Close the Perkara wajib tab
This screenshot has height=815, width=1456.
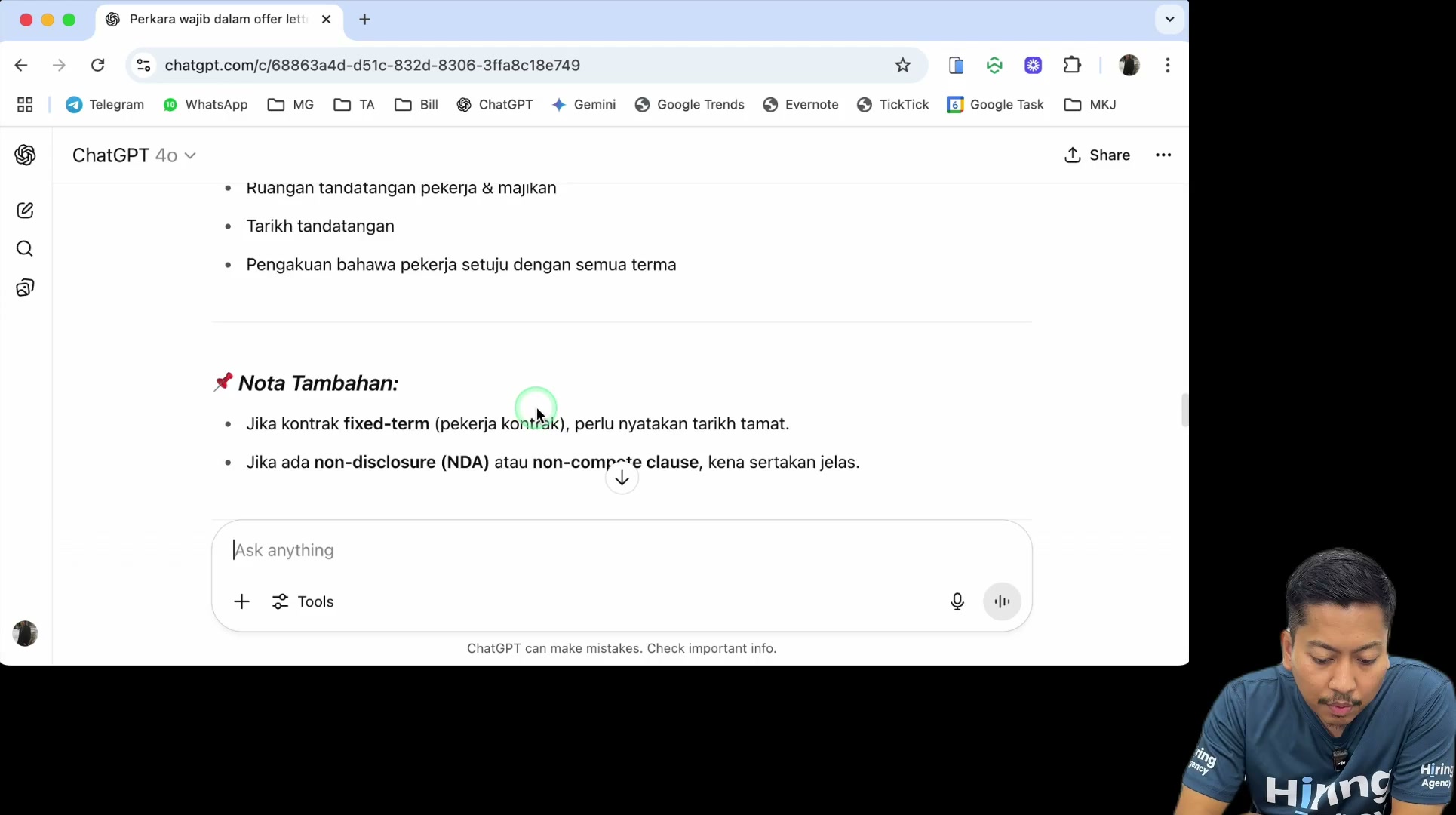pos(327,20)
